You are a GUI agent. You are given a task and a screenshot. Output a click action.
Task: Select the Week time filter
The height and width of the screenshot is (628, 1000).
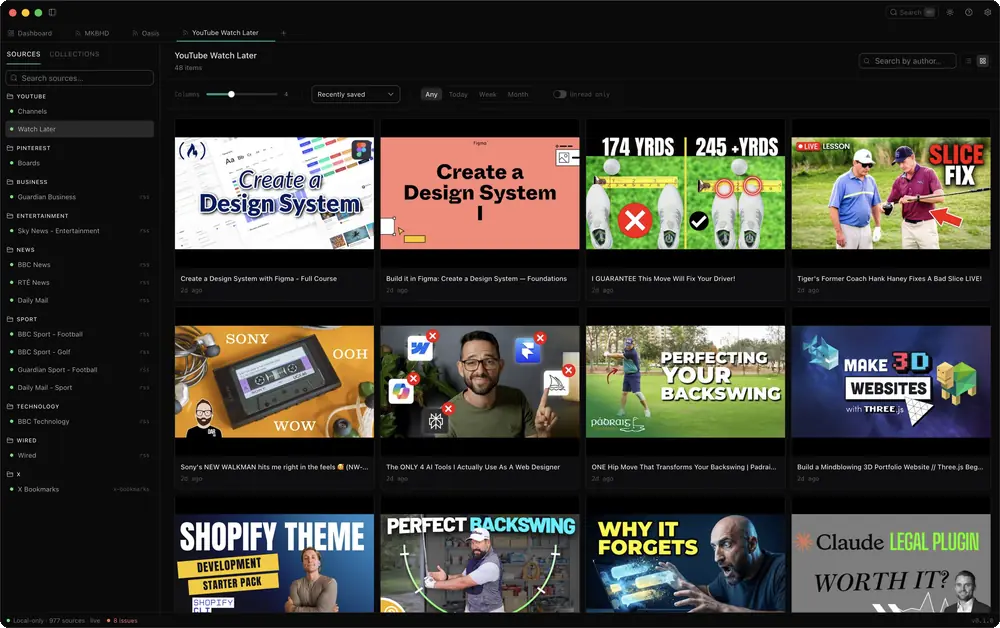(488, 94)
